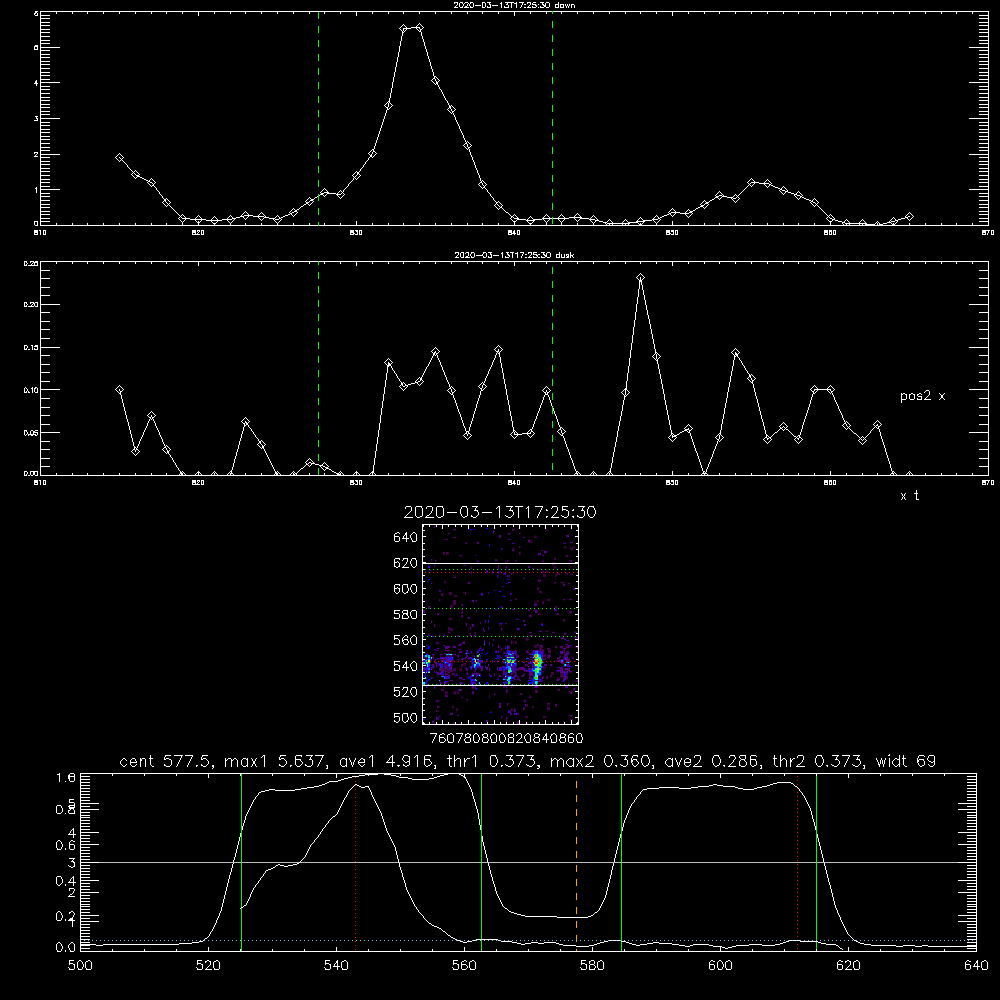Click the highest peak data point in dusk plot

640,277
